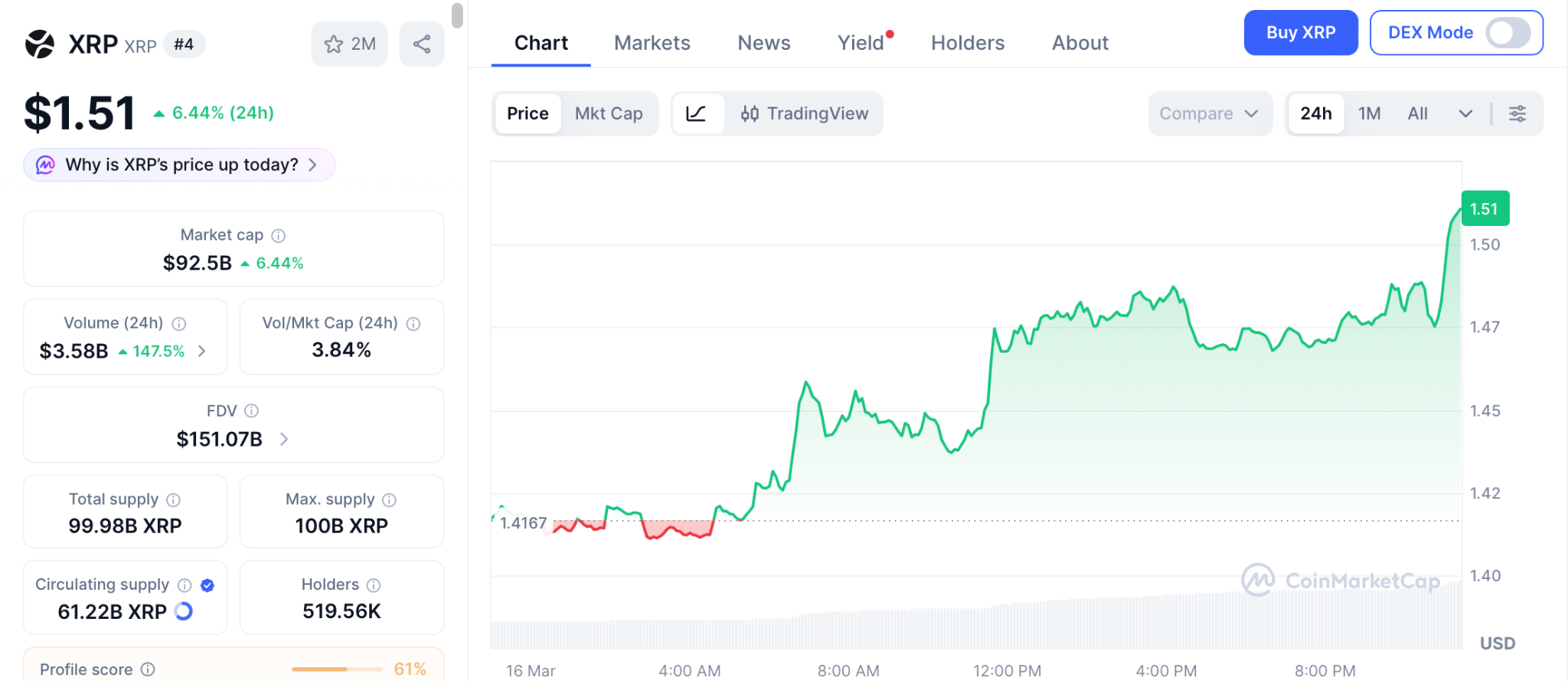Click the 3.84% Vol/Mkt Cap value
Screen dimensions: 1568x681
[x=341, y=350]
